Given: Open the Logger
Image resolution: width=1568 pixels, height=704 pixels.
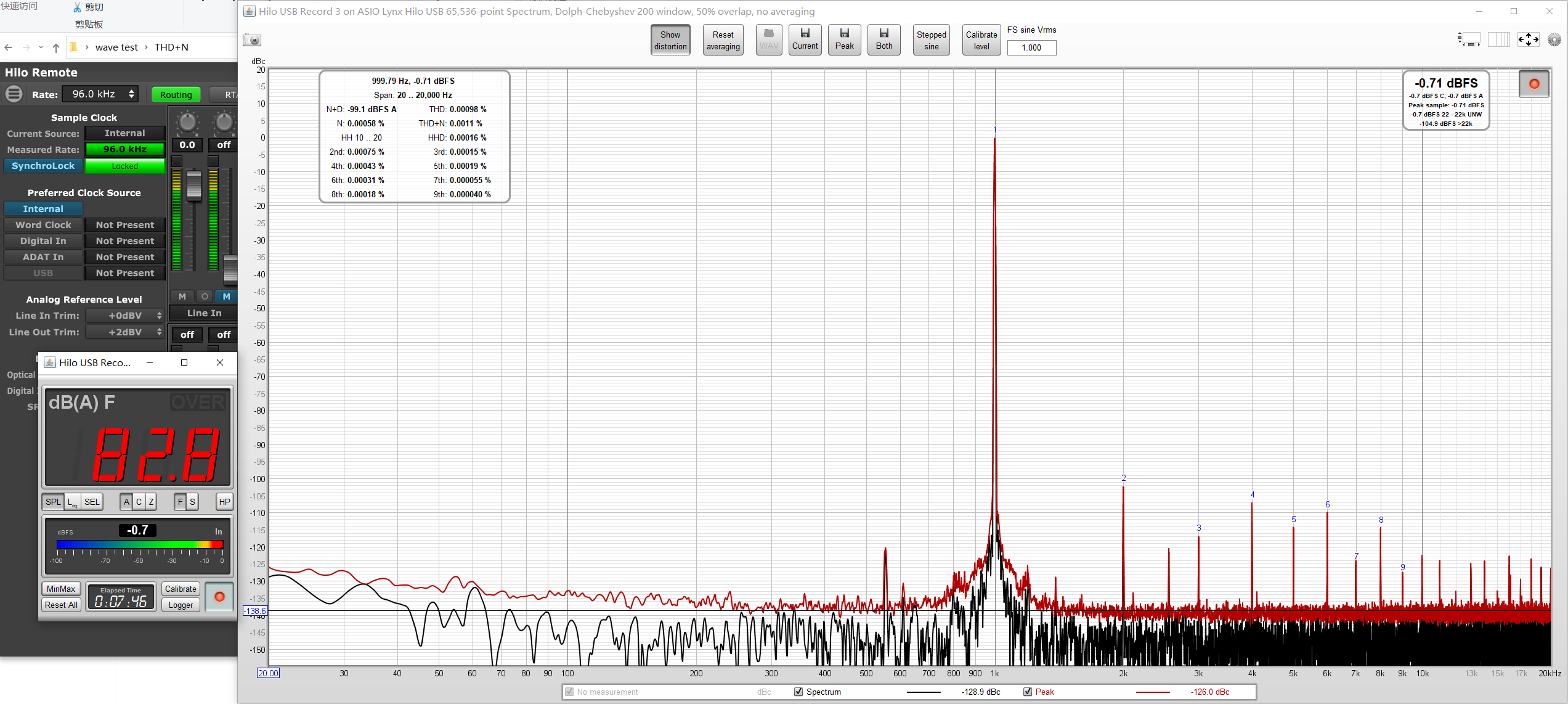Looking at the screenshot, I should [181, 605].
